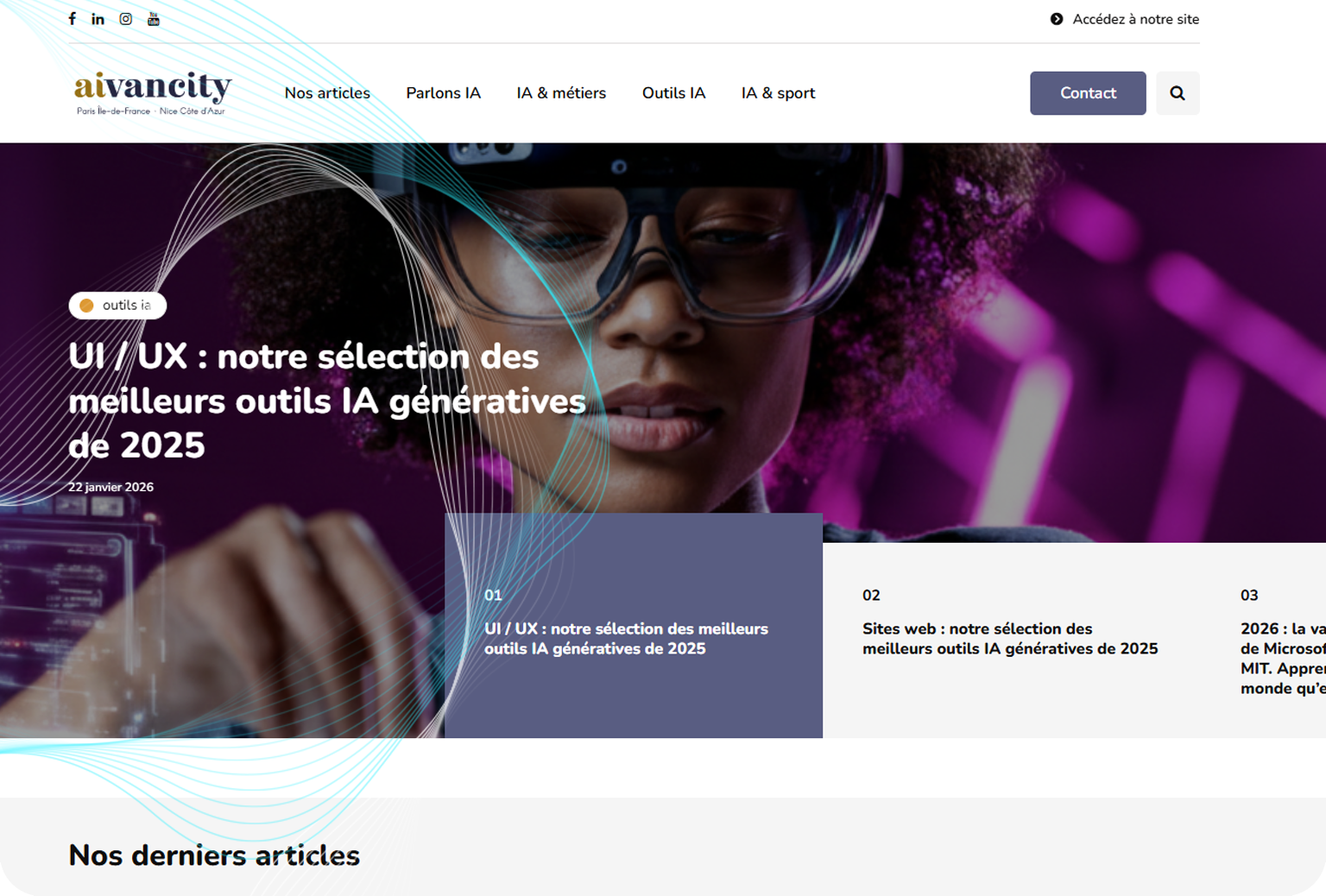Image resolution: width=1326 pixels, height=896 pixels.
Task: Select slide 03 partially visible card
Action: coord(1282,640)
